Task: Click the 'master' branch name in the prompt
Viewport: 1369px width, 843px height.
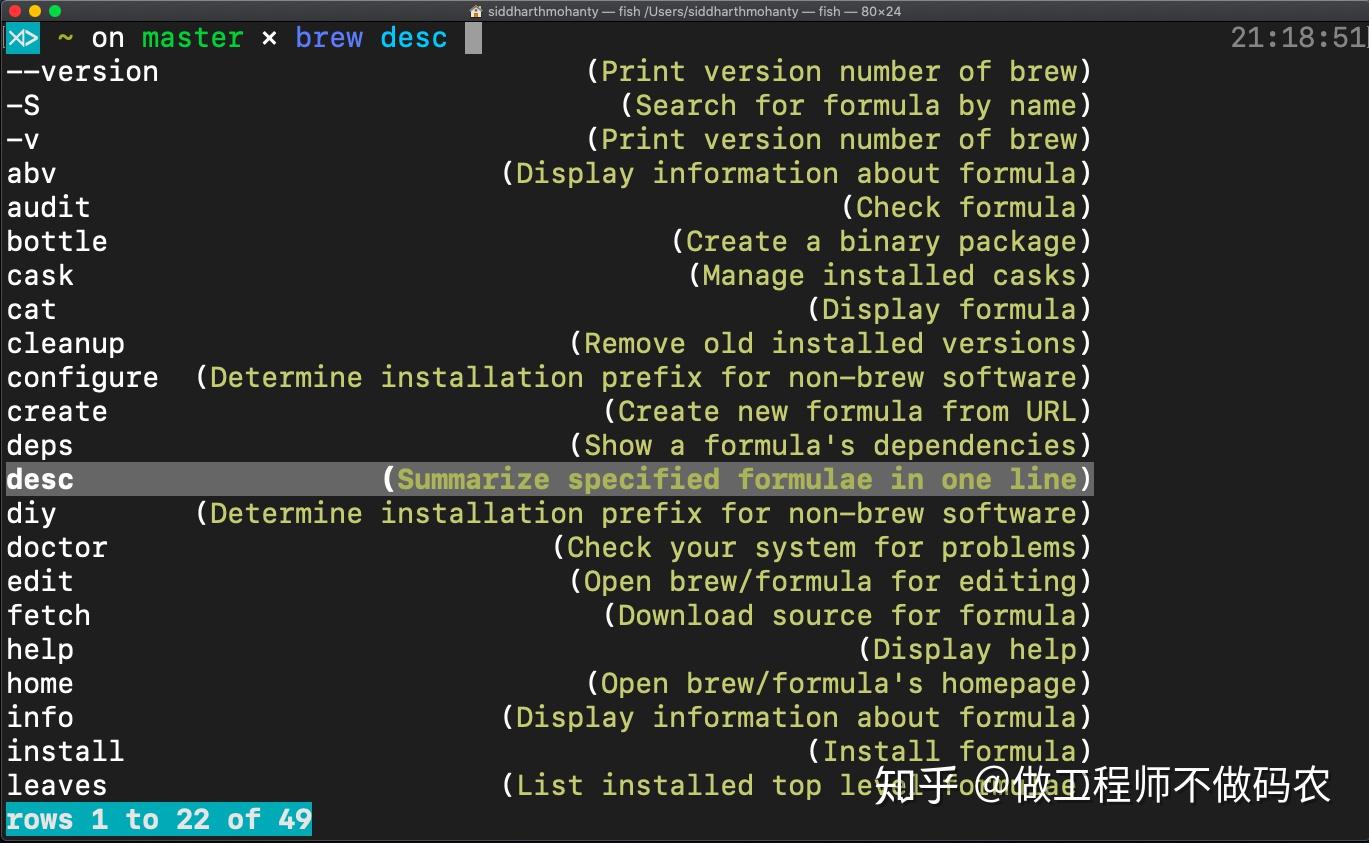Action: tap(192, 38)
